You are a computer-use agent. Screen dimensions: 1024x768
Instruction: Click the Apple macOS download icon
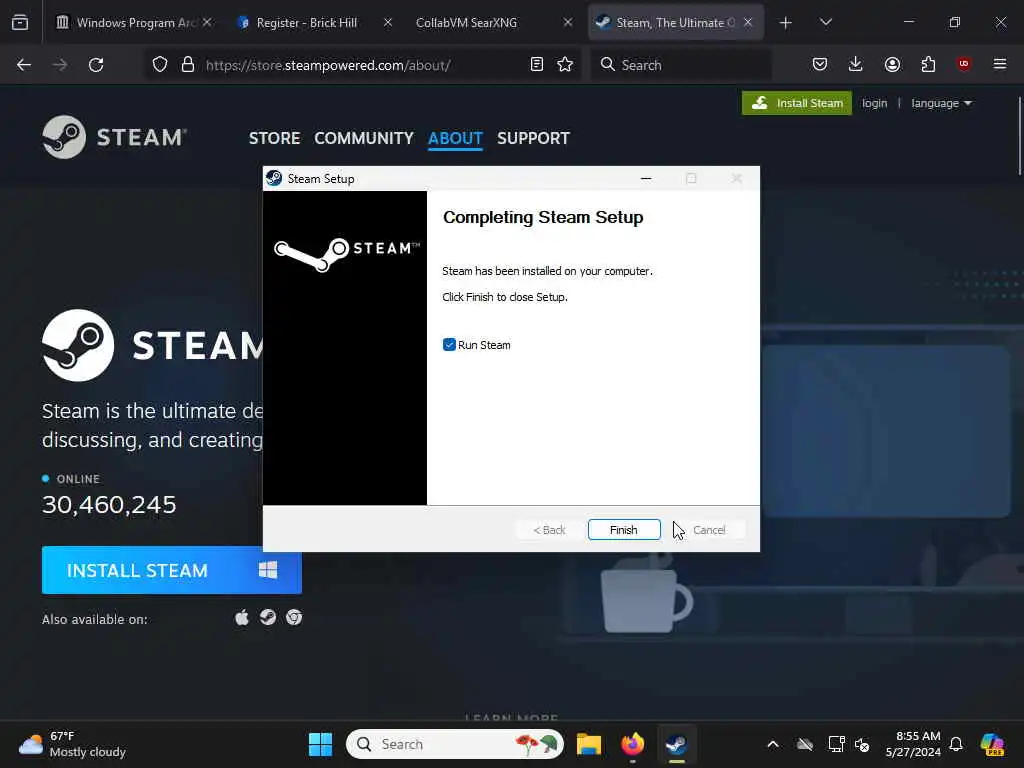pyautogui.click(x=242, y=618)
